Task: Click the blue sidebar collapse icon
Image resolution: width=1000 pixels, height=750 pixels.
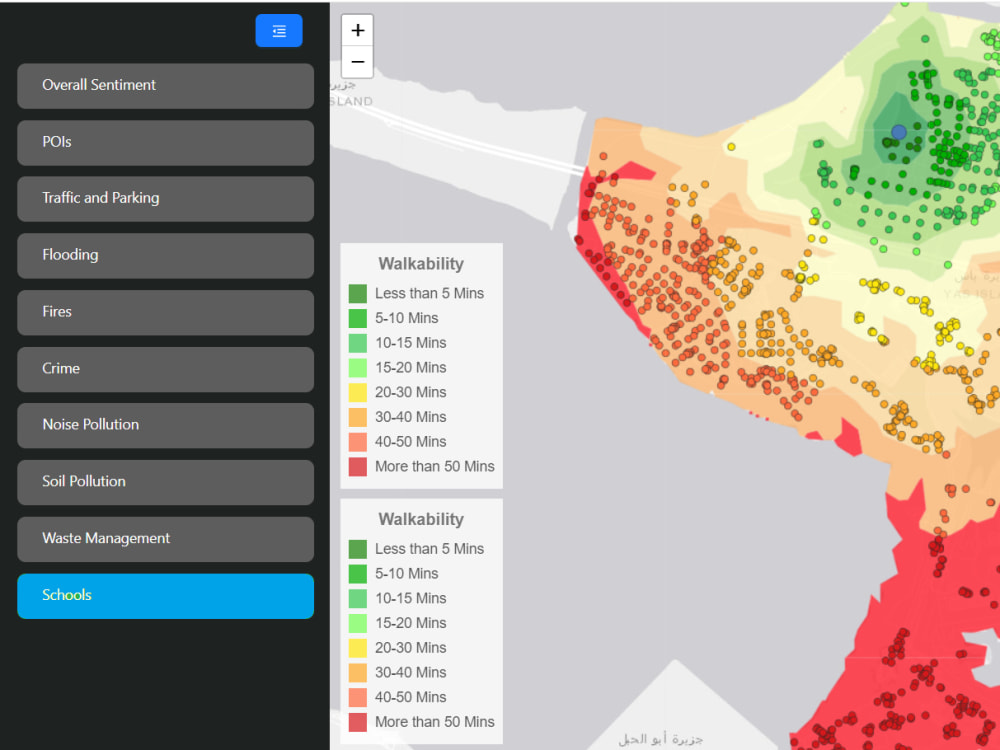Action: (x=278, y=31)
